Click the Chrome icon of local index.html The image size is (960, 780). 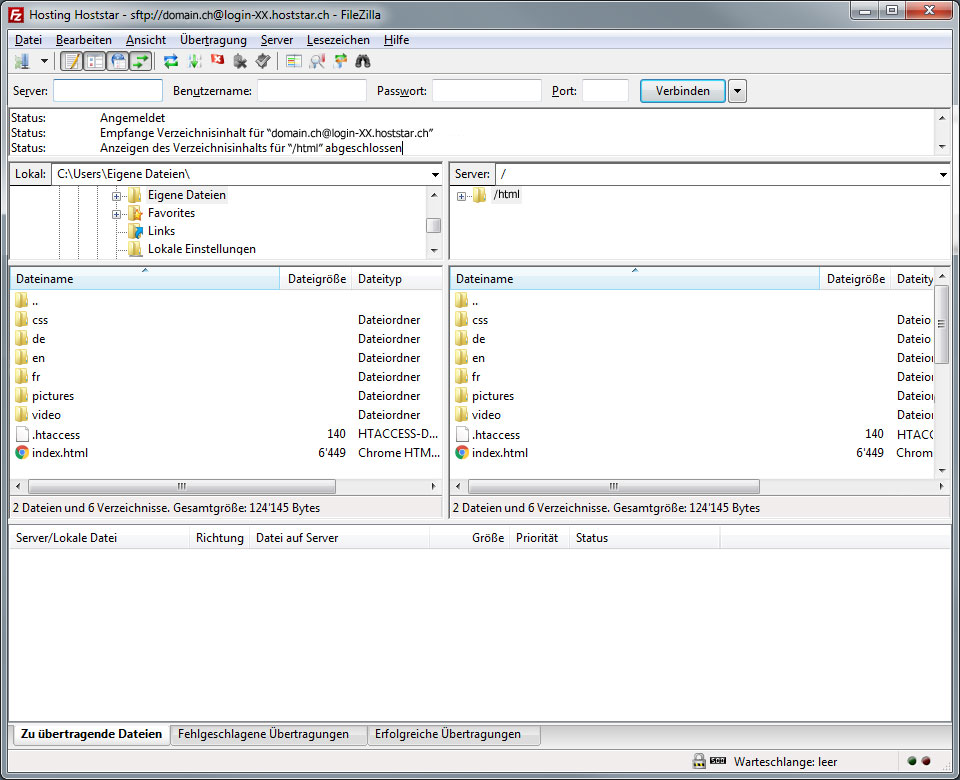[22, 452]
